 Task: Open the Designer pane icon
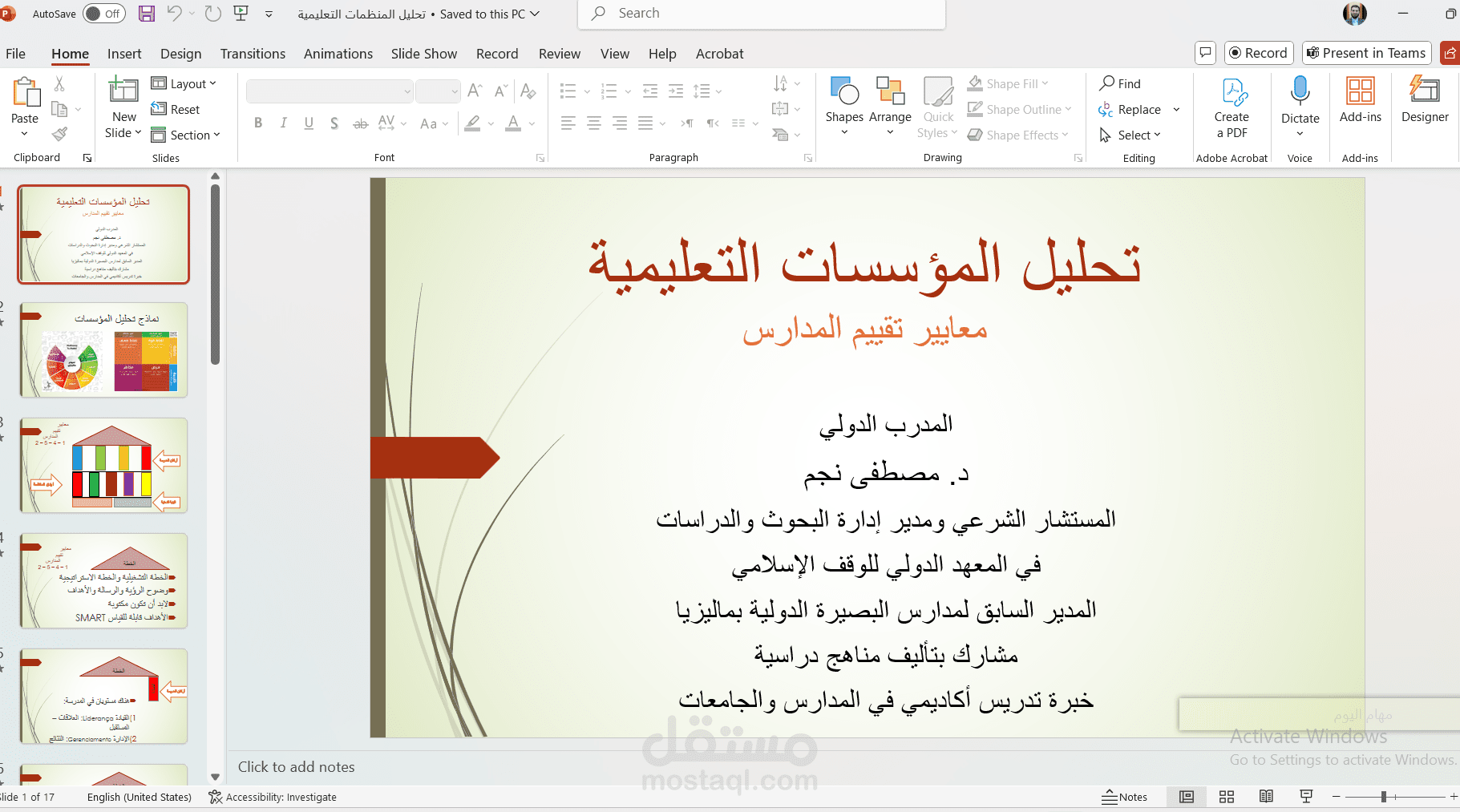click(1425, 89)
